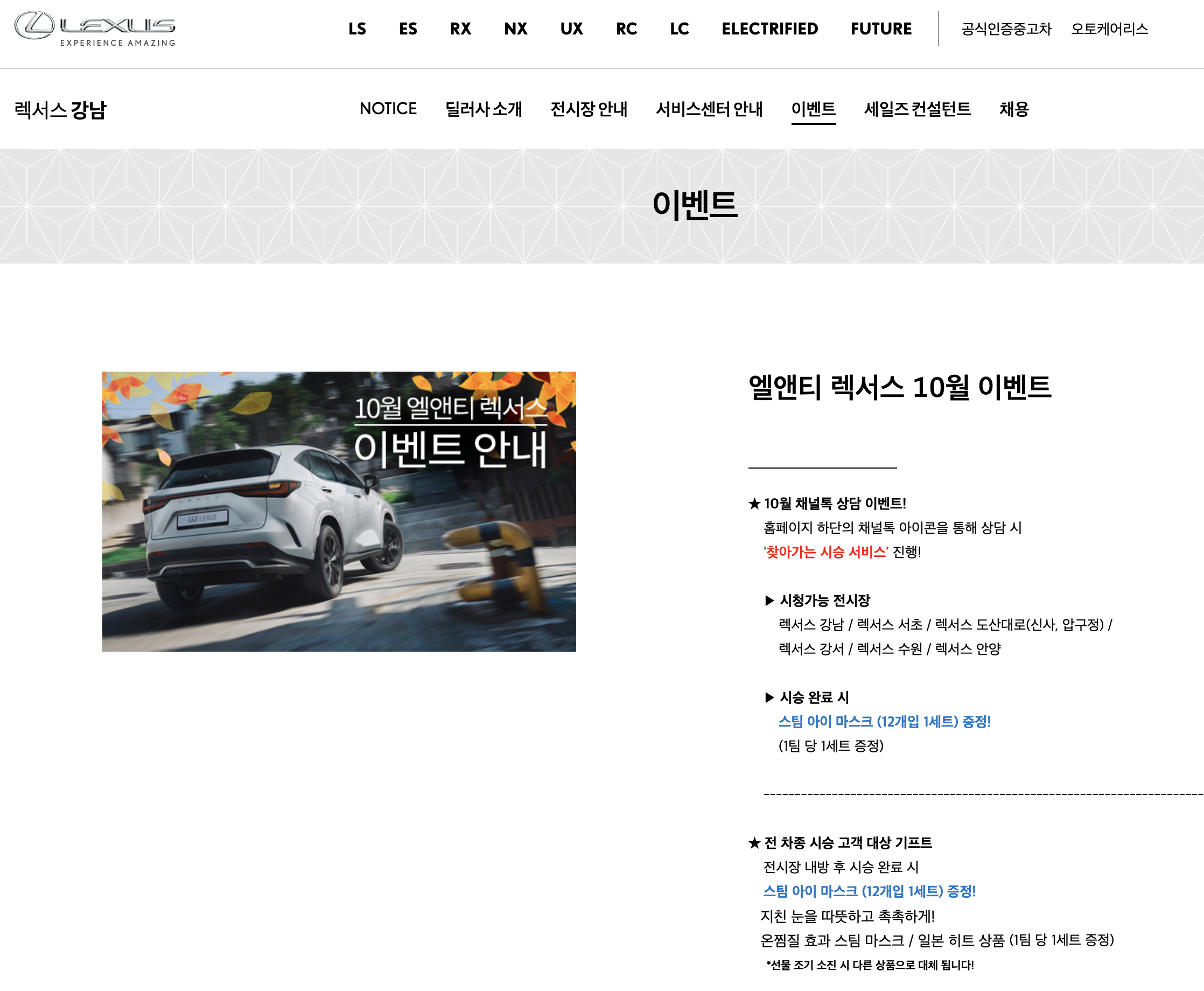Open 공식인증중고차 link
The height and width of the screenshot is (991, 1204).
tap(1006, 29)
